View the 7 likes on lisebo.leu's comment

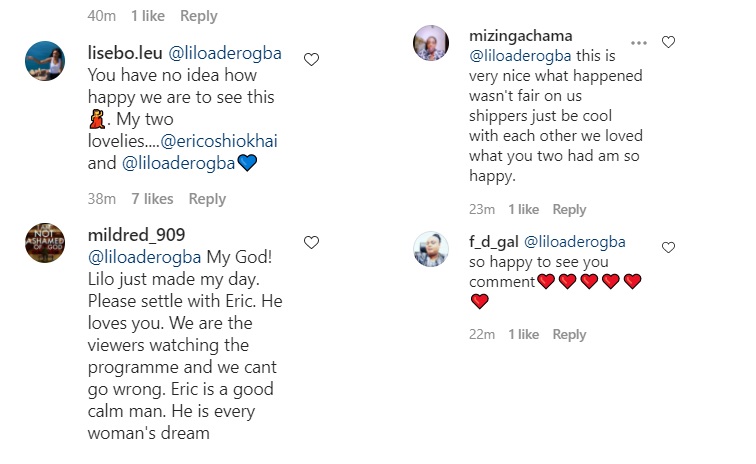coord(150,199)
